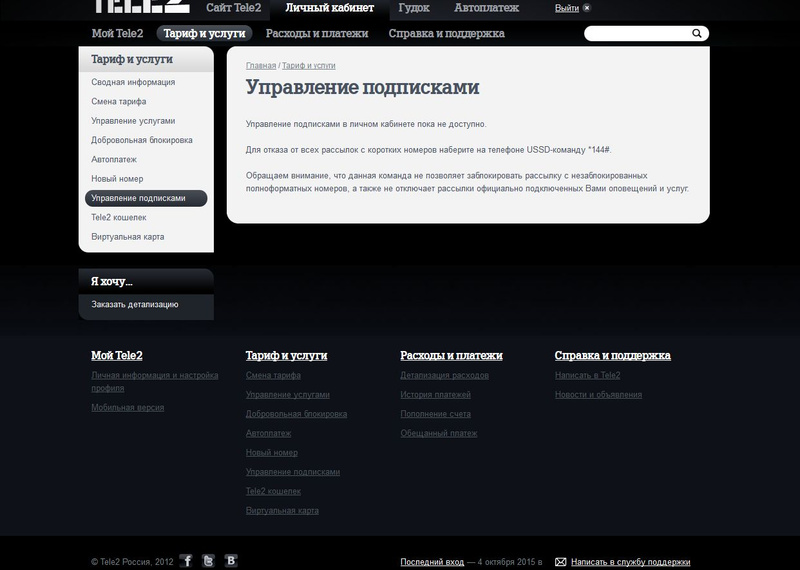The height and width of the screenshot is (570, 800).
Task: Open footer Автоплатеж link
Action: 268,434
